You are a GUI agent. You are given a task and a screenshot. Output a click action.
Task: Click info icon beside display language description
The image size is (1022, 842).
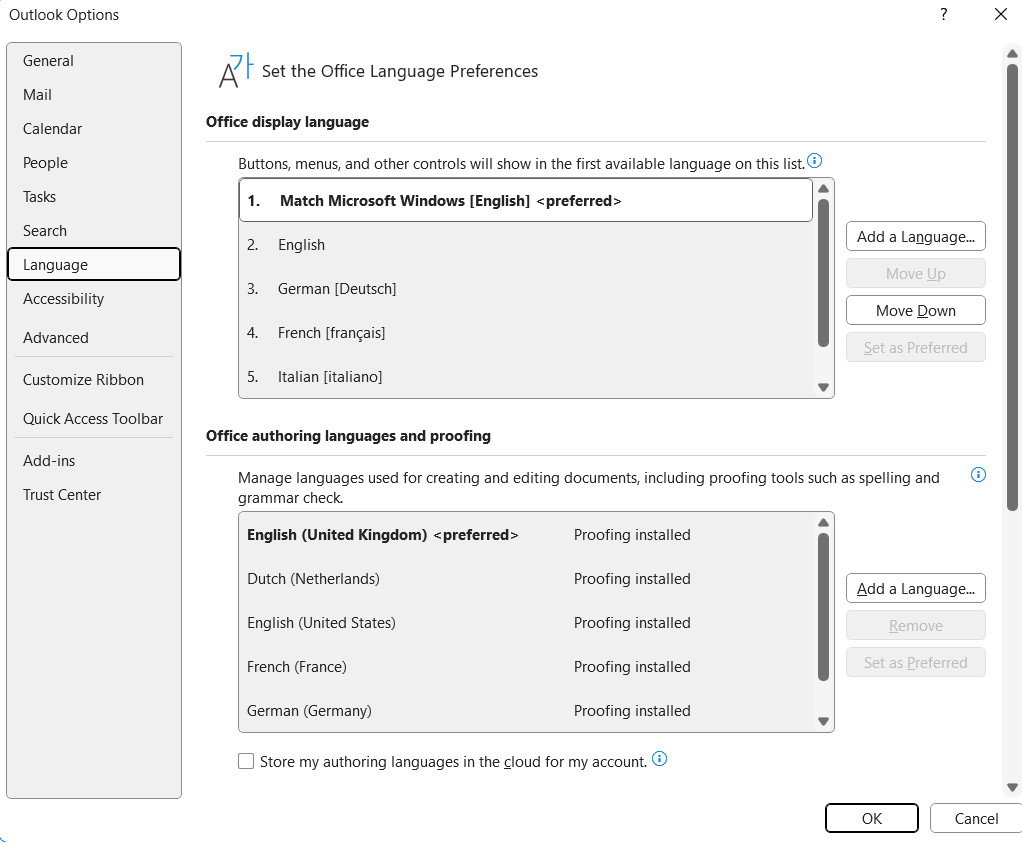pyautogui.click(x=814, y=160)
